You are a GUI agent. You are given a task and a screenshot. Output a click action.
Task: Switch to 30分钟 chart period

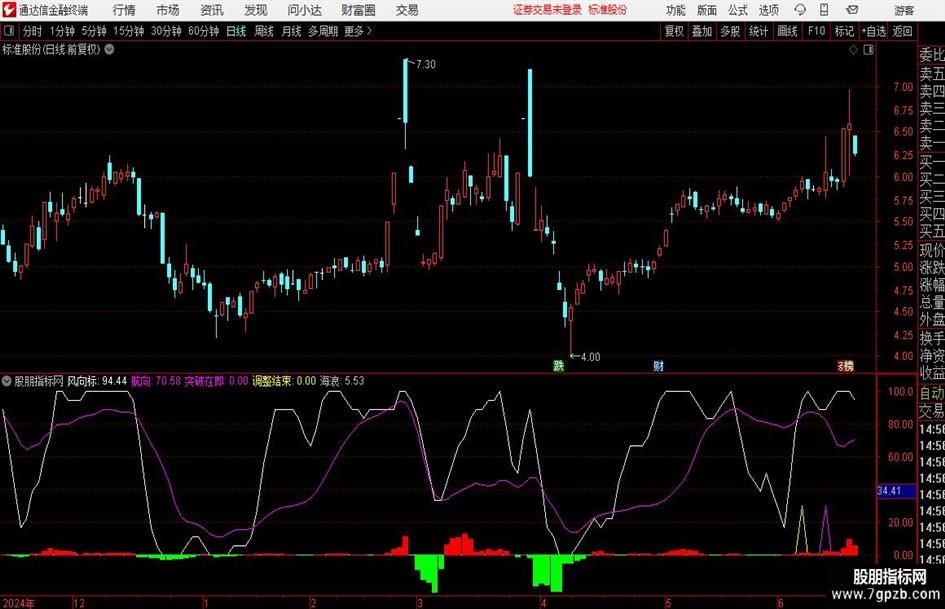point(166,31)
